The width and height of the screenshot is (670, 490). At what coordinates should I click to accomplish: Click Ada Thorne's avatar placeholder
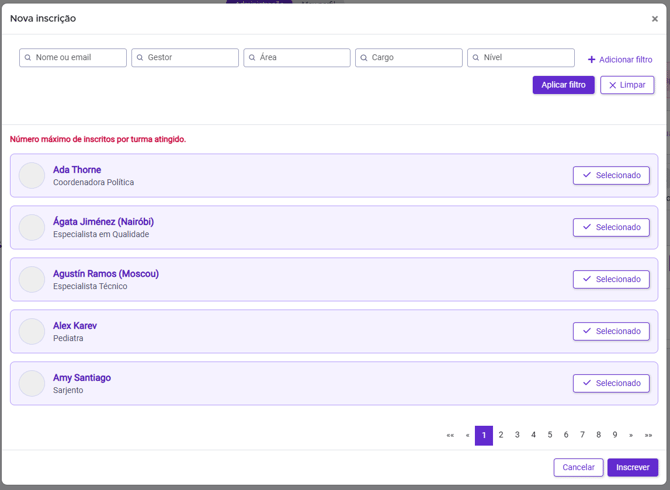32,176
